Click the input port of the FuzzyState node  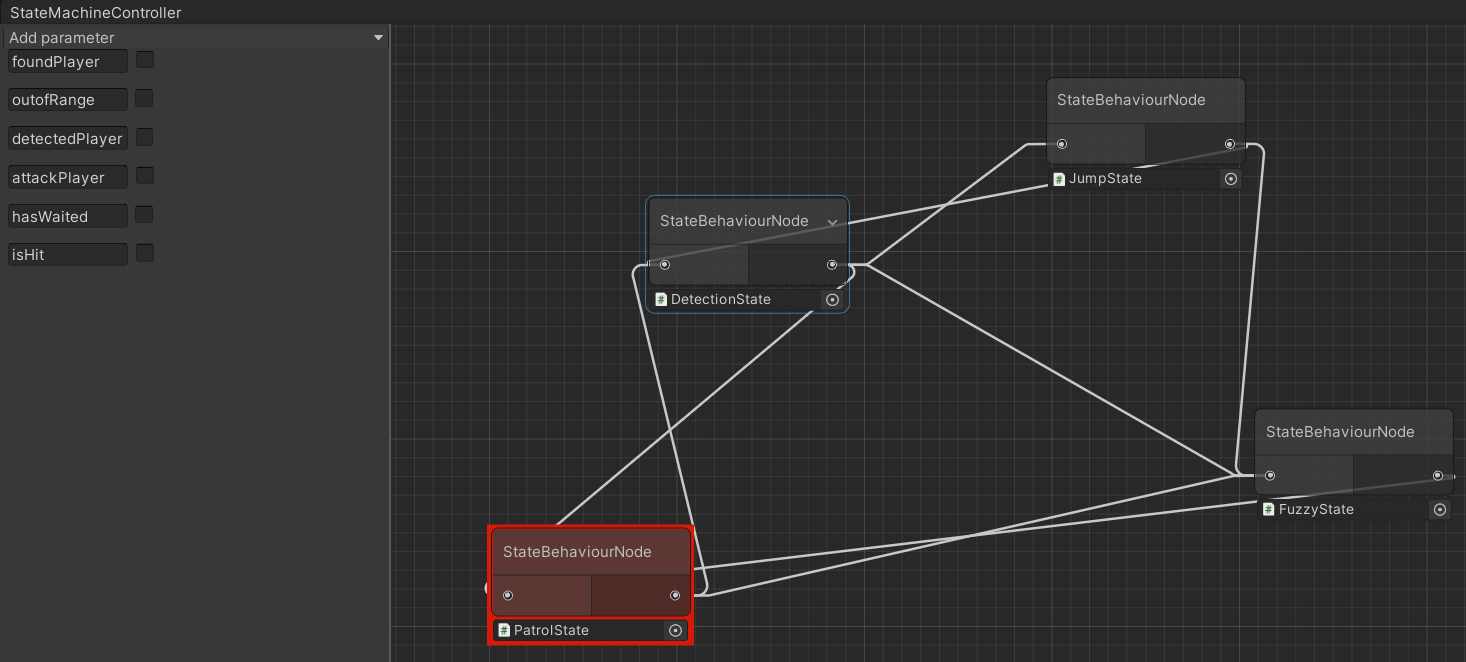tap(1270, 476)
